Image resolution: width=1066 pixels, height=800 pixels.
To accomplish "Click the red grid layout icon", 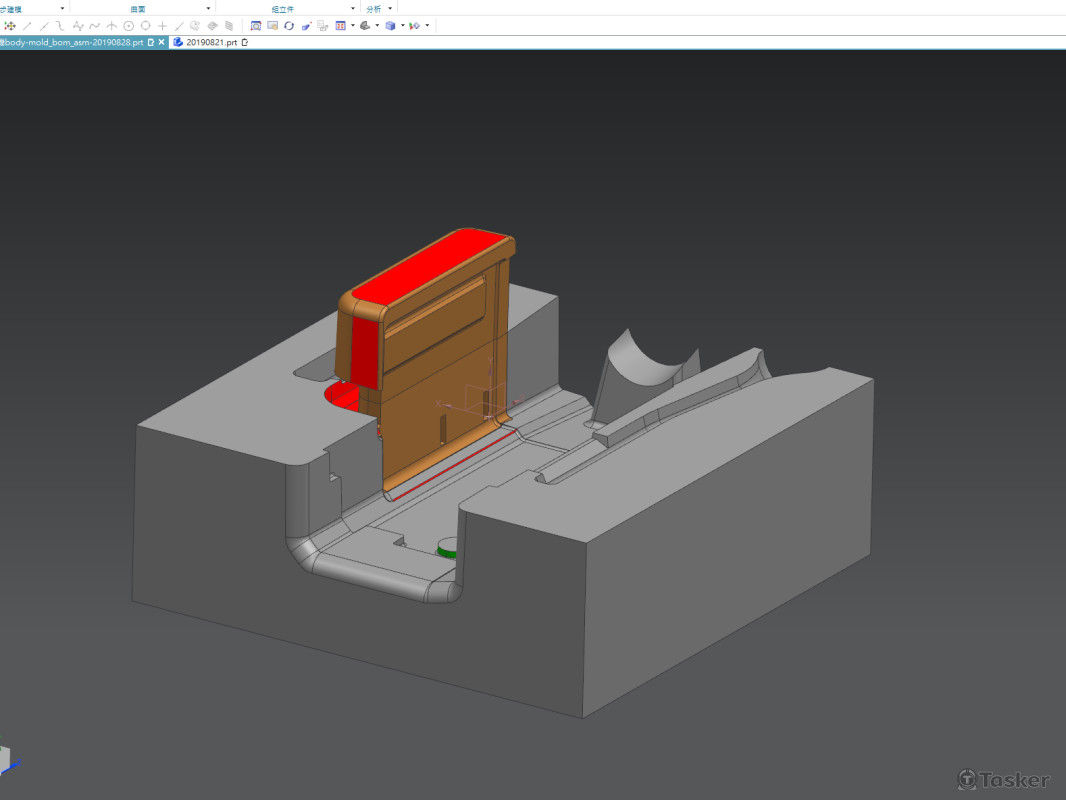I will (340, 26).
